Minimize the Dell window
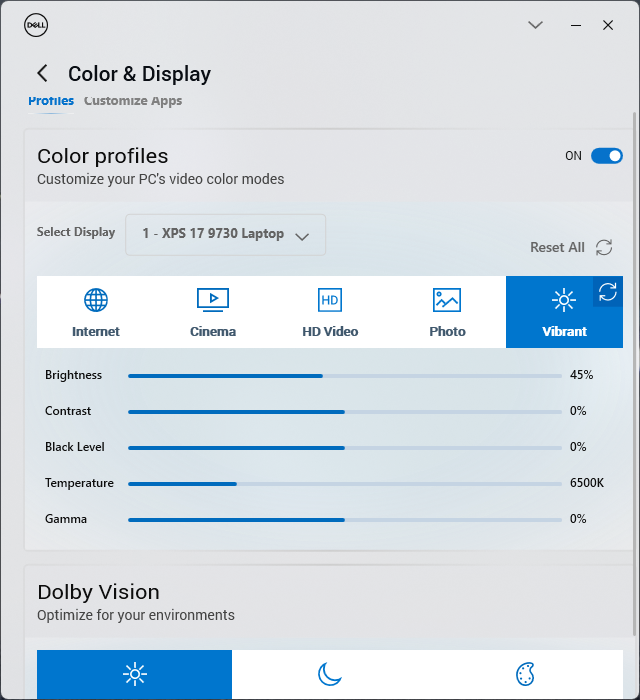 coord(576,25)
